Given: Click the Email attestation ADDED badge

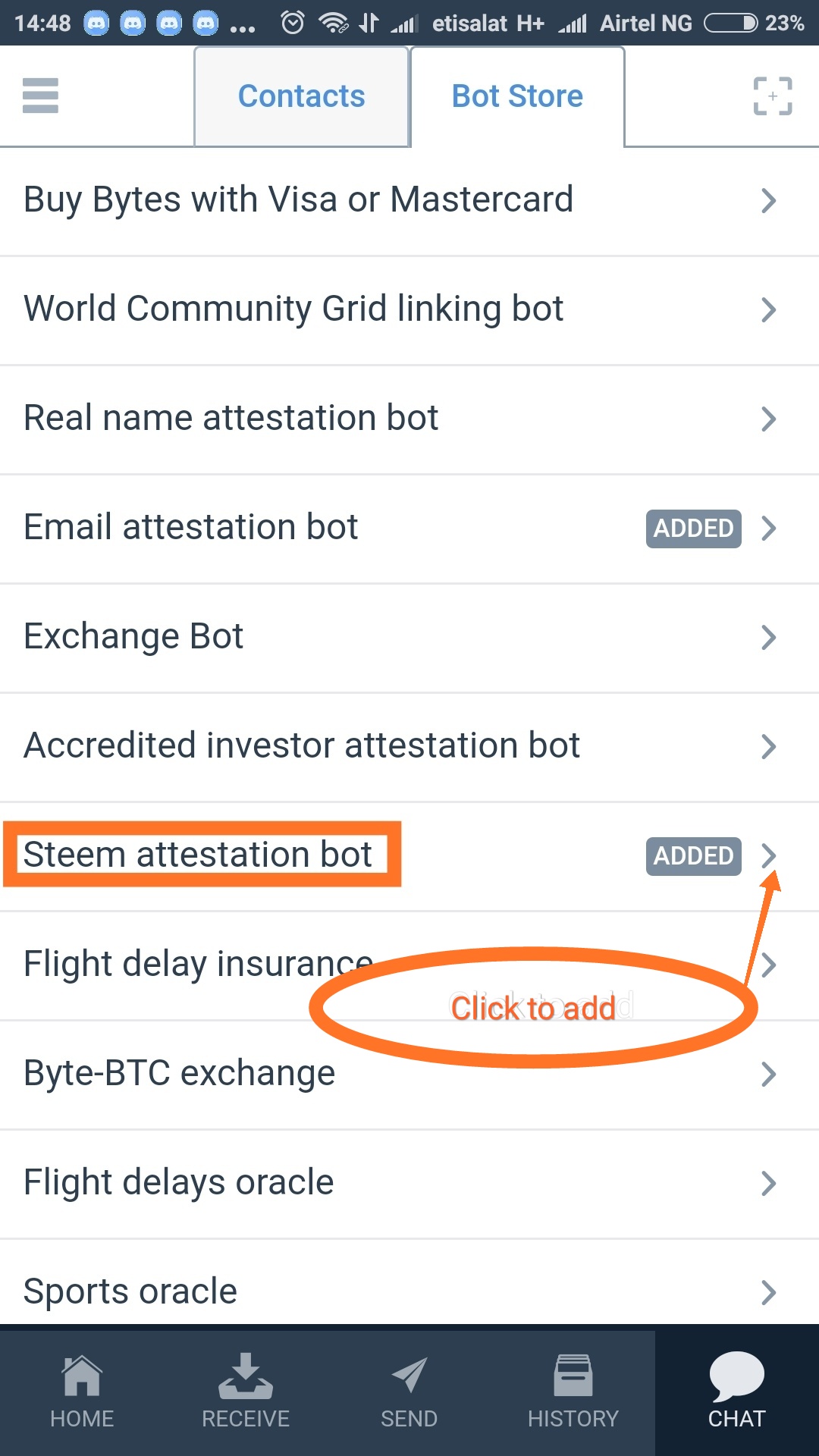Looking at the screenshot, I should click(693, 529).
